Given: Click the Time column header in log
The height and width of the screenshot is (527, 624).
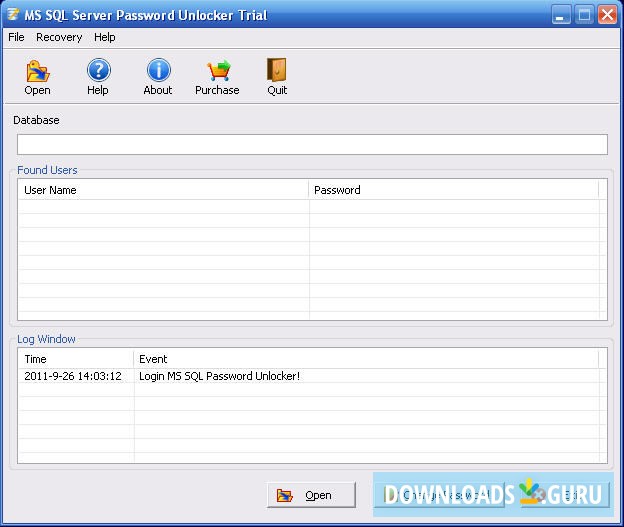Looking at the screenshot, I should 76,359.
